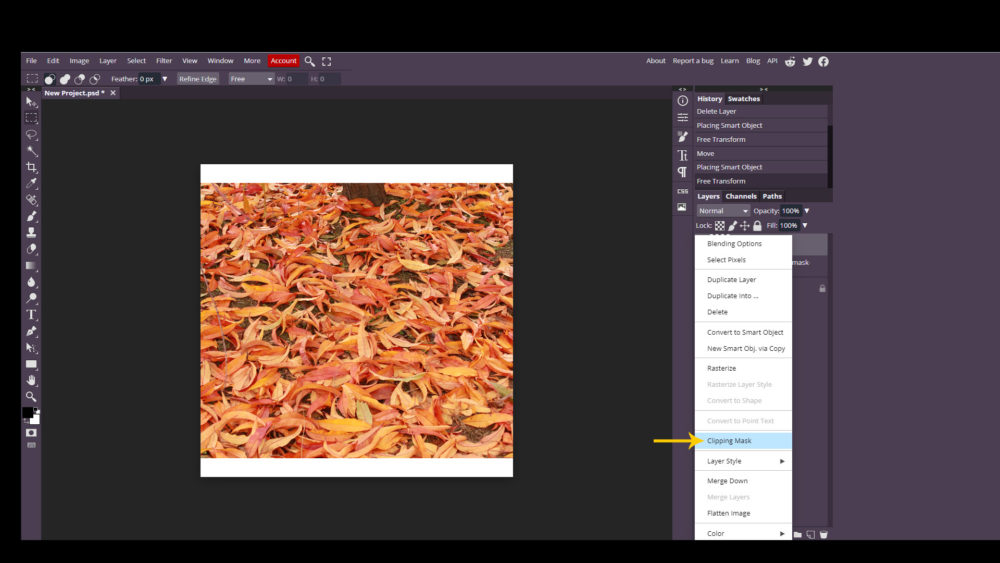Open the Paragraph panel icon
Viewport: 1000px width, 563px height.
click(x=682, y=172)
